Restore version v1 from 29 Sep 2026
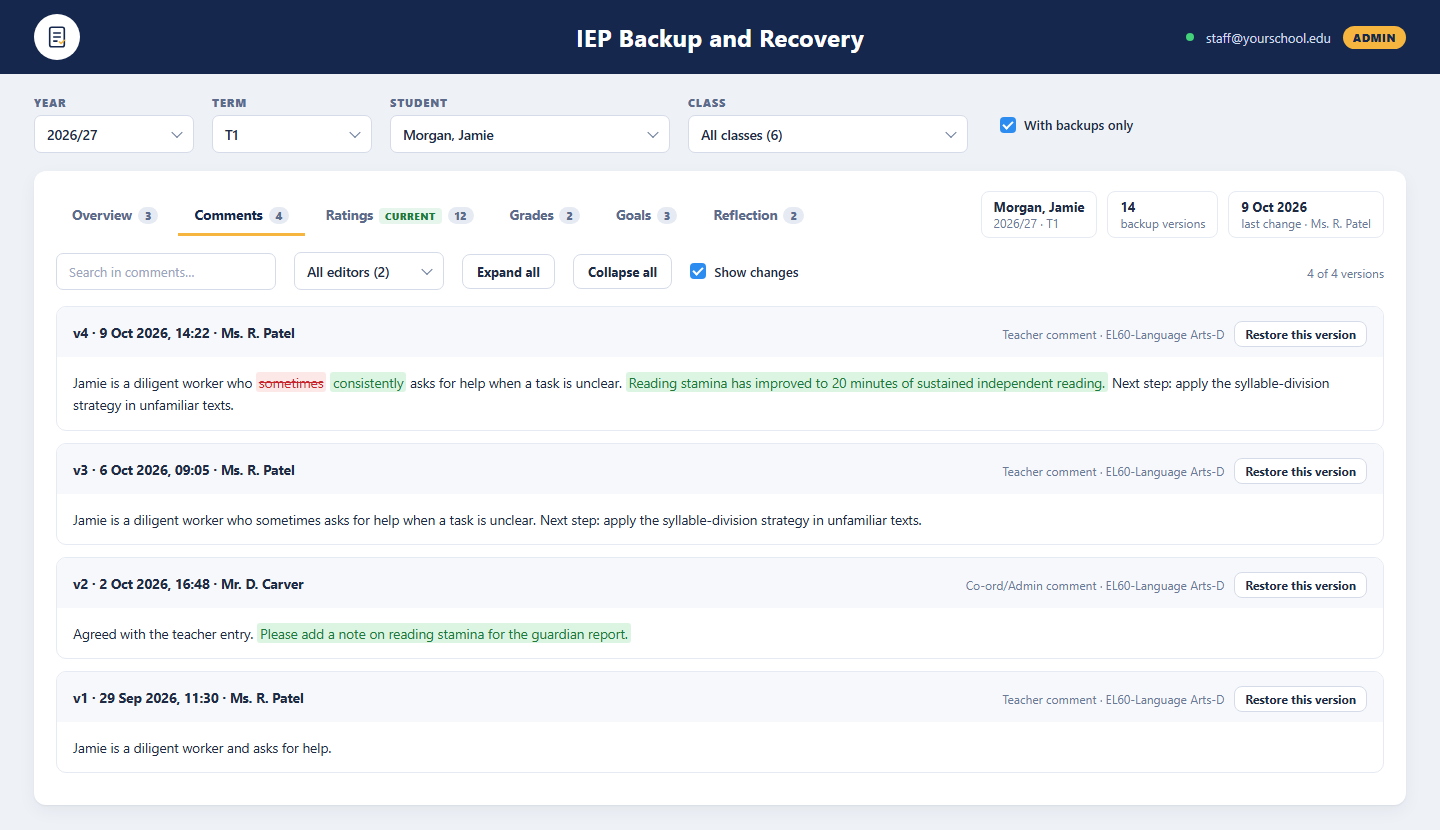This screenshot has height=830, width=1440. [x=1300, y=699]
